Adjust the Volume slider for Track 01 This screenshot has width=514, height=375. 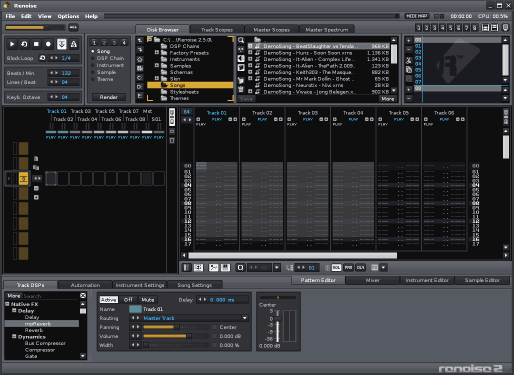tap(177, 336)
